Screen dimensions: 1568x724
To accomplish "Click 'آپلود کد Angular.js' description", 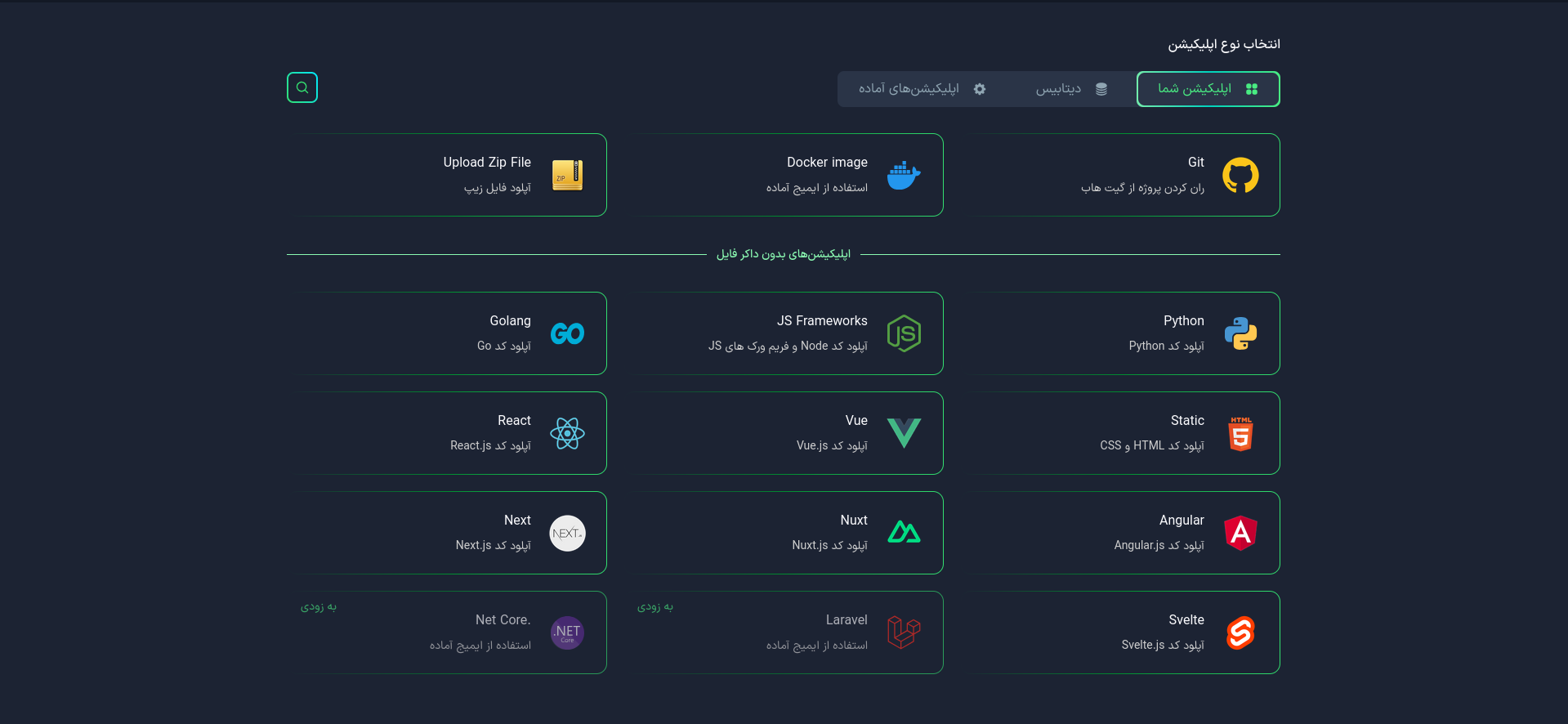I will tap(1159, 546).
